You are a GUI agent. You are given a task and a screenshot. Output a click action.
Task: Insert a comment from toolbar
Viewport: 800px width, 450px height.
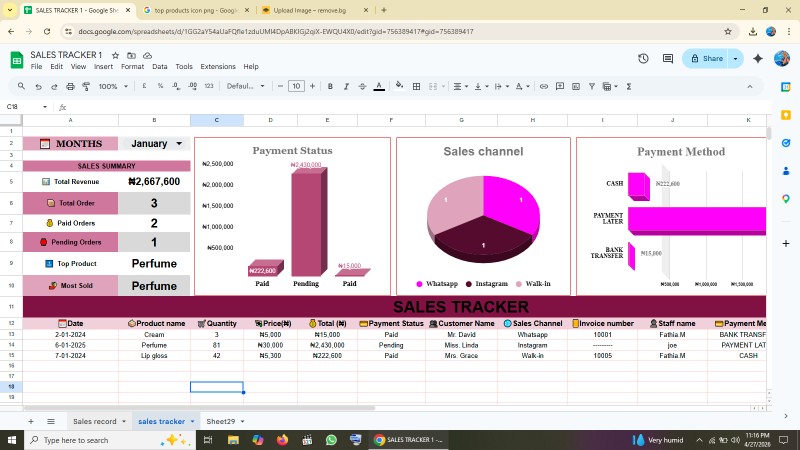(560, 86)
